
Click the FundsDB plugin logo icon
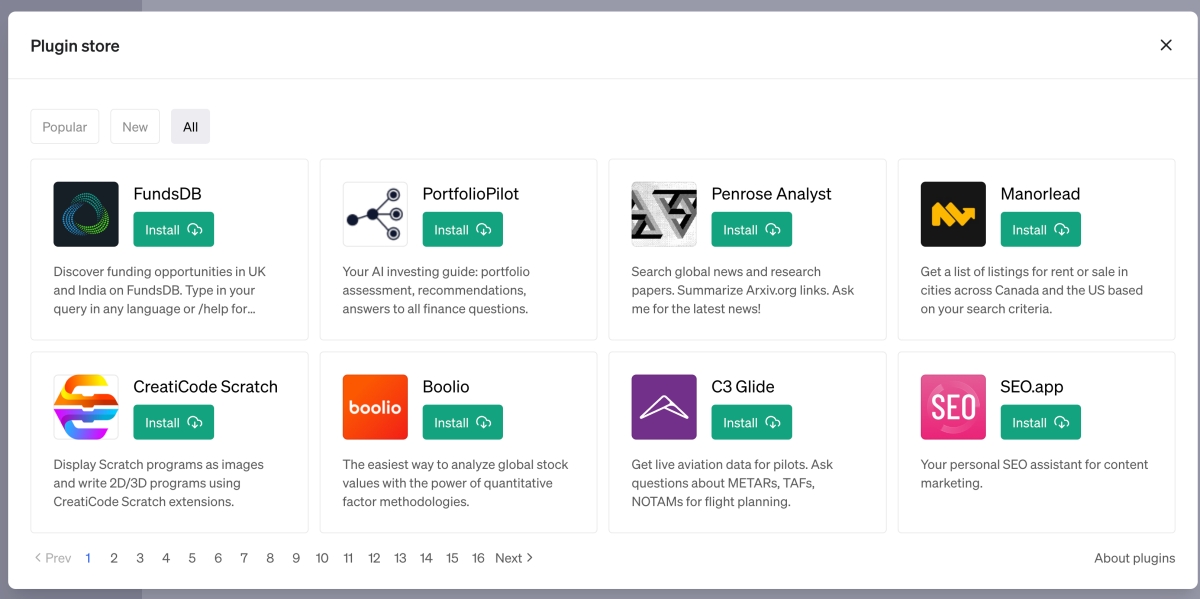(86, 214)
